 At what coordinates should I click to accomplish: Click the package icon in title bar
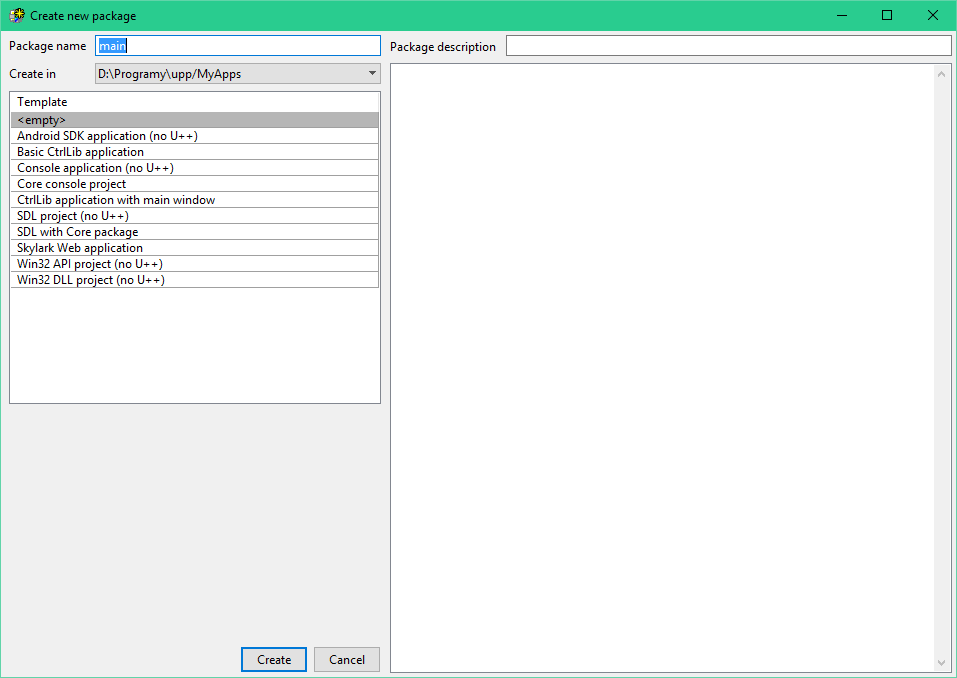[17, 15]
